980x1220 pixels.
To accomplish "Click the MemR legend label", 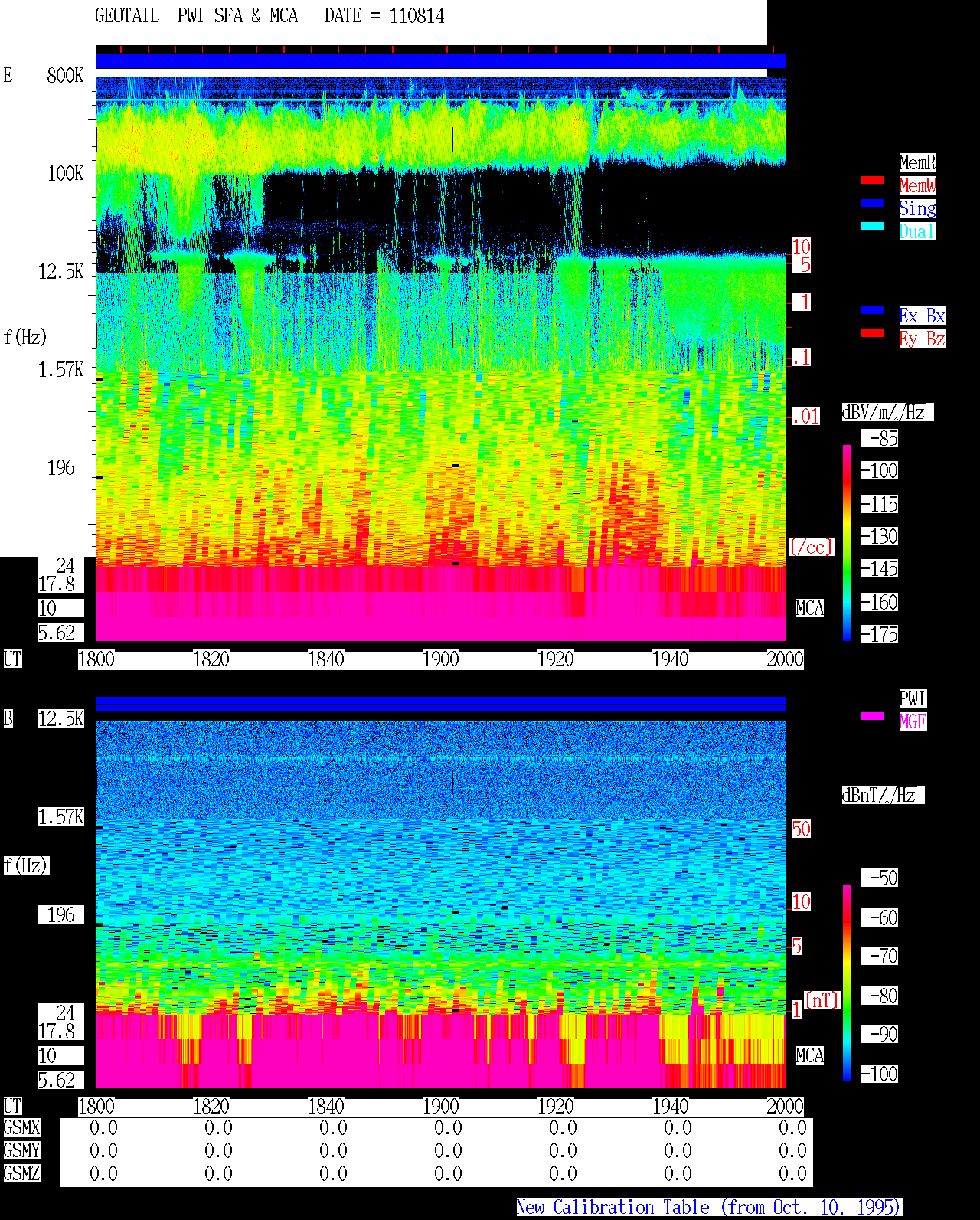I will pos(917,162).
